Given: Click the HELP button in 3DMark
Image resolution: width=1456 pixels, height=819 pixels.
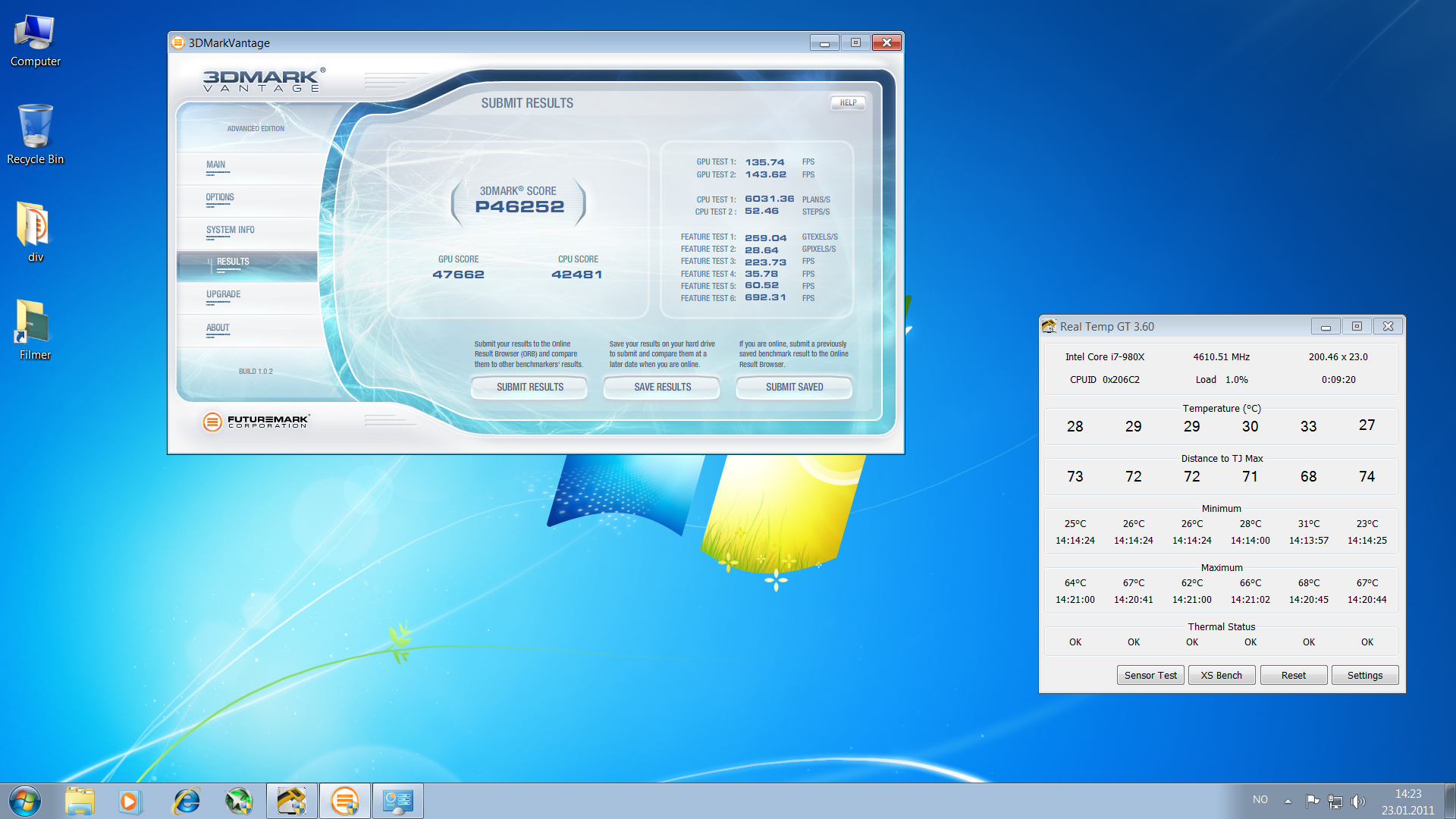Looking at the screenshot, I should [x=848, y=102].
